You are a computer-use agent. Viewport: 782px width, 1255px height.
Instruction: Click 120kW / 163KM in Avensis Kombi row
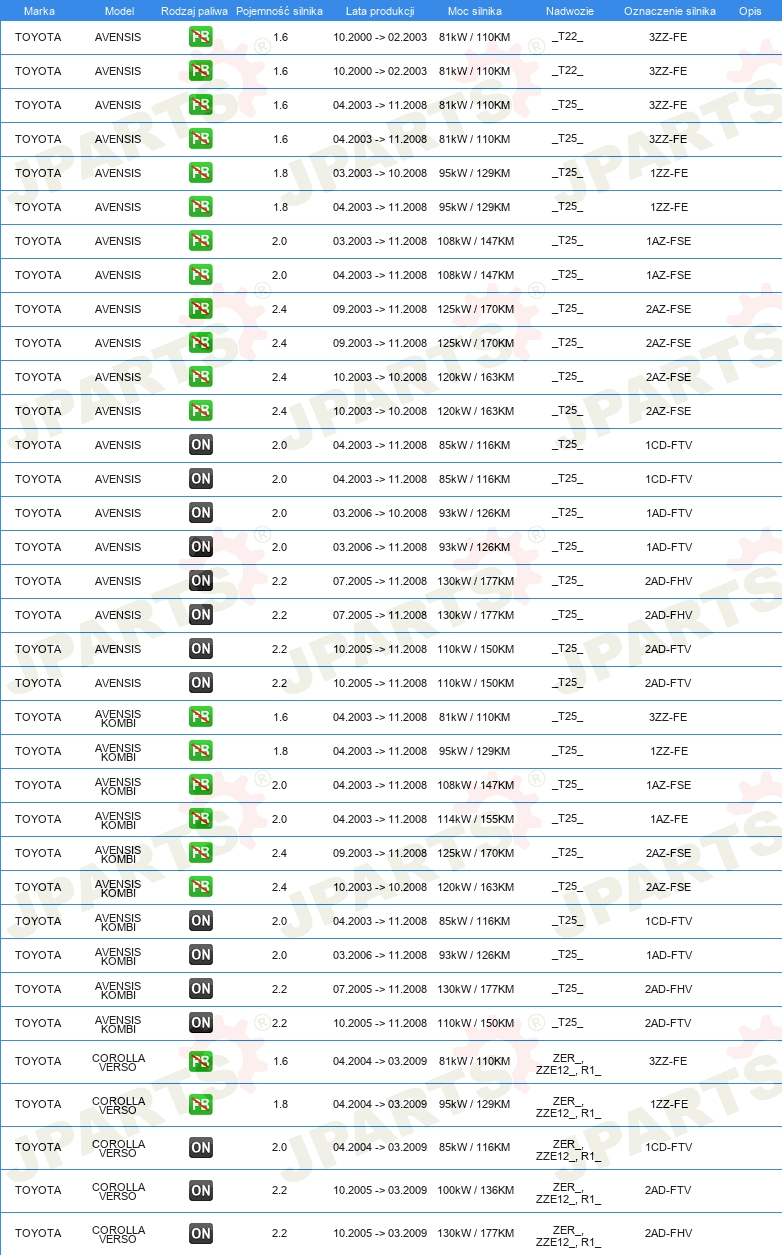tap(476, 887)
